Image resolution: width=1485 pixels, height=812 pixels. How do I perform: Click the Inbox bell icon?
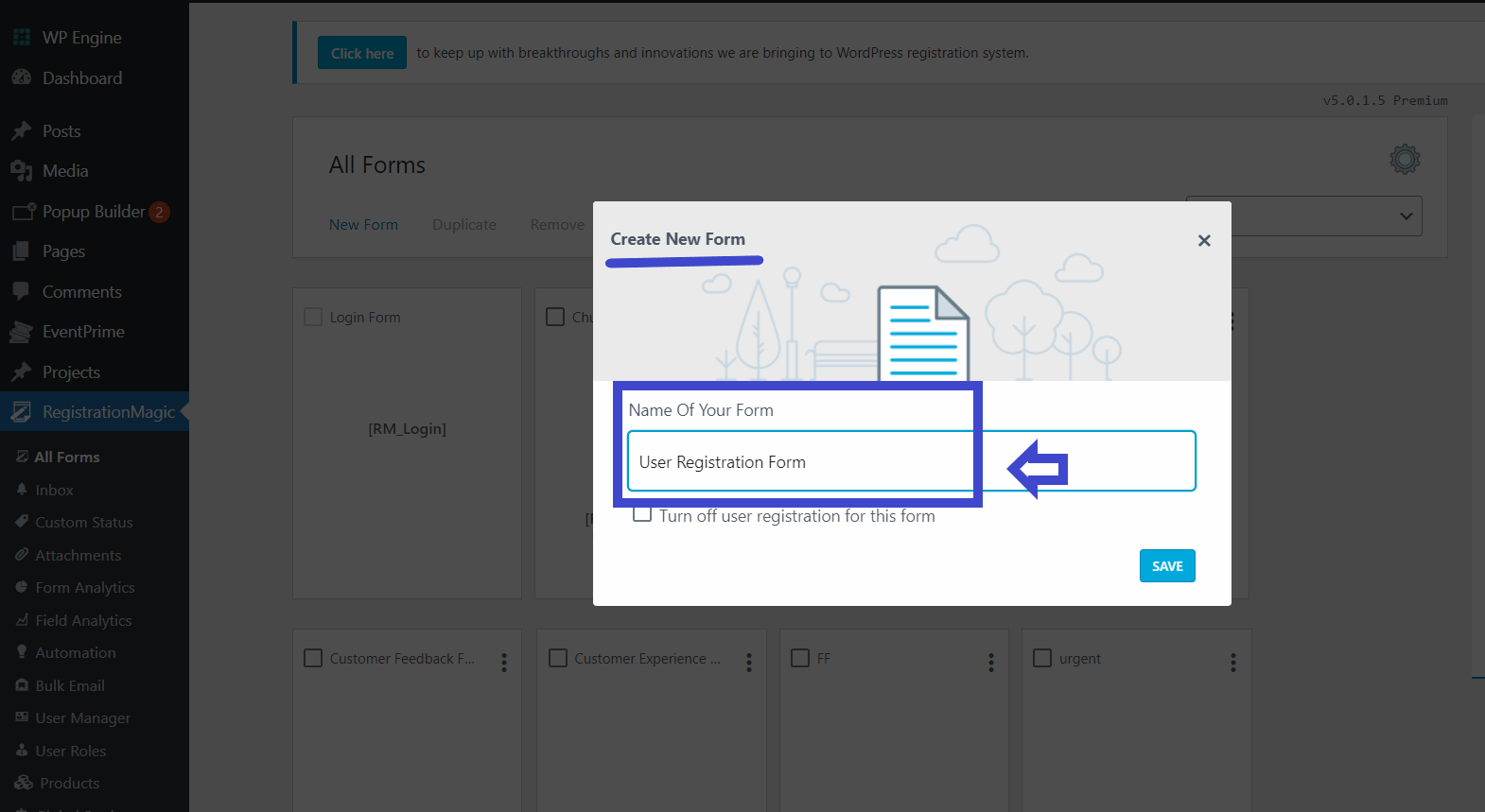pos(22,490)
